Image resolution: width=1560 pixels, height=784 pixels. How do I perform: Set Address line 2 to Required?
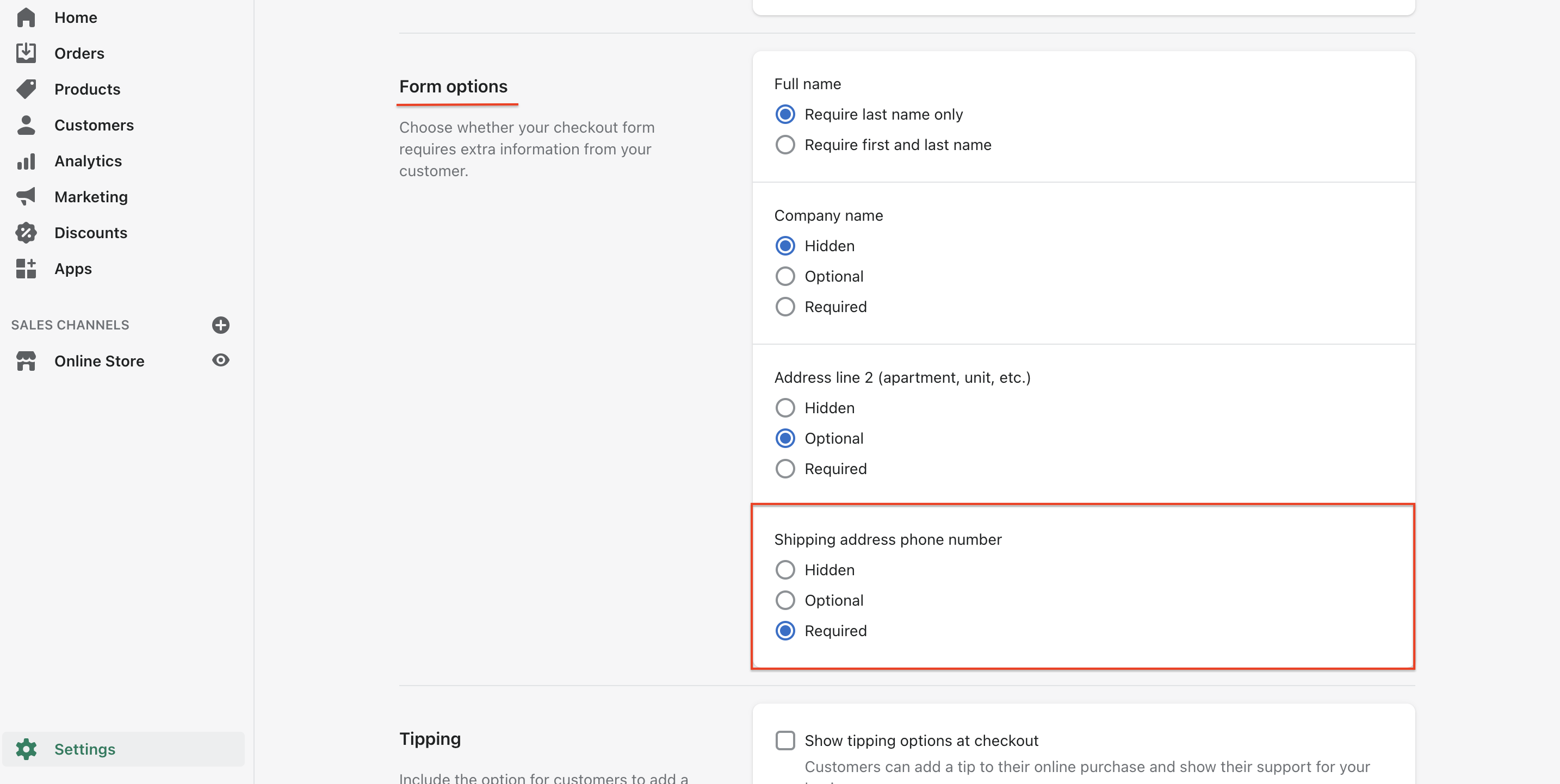coord(785,469)
